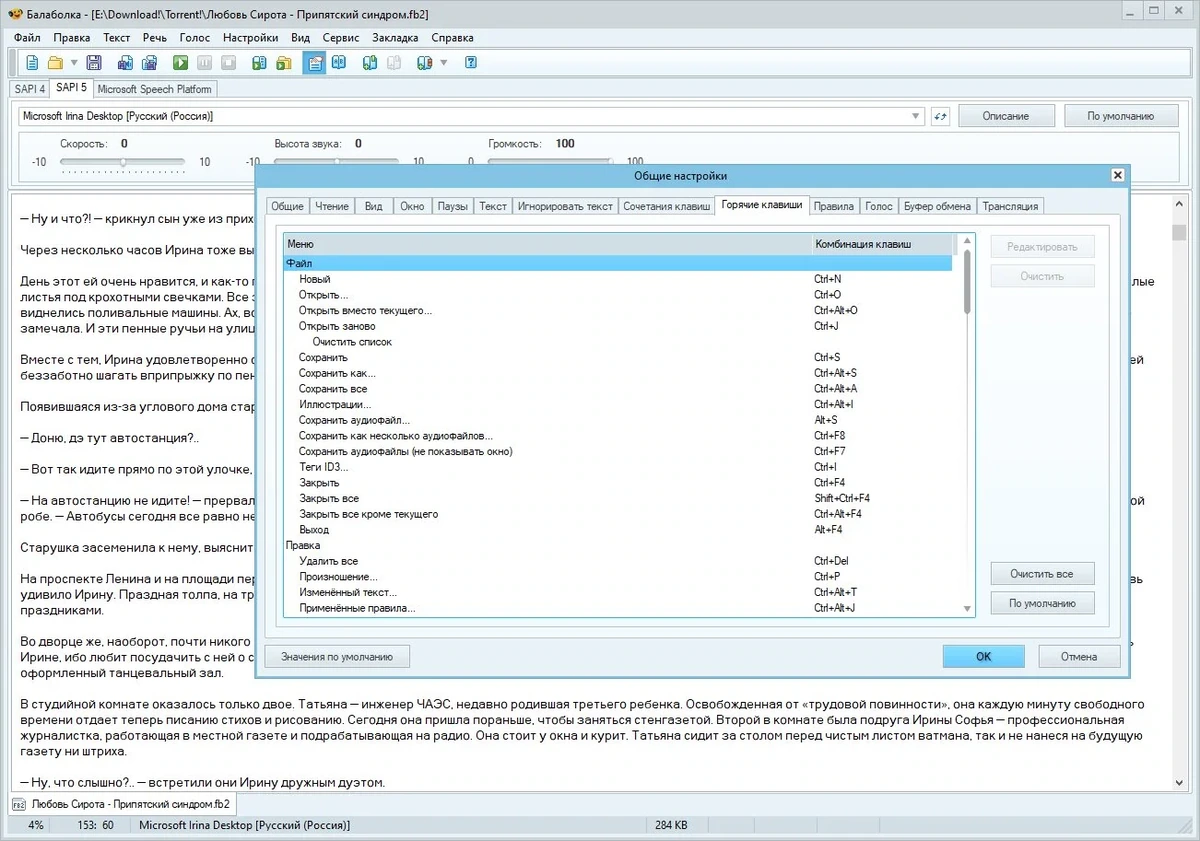Click the Save audio file toolbar icon
Screen dimensions: 1200x841
point(125,63)
